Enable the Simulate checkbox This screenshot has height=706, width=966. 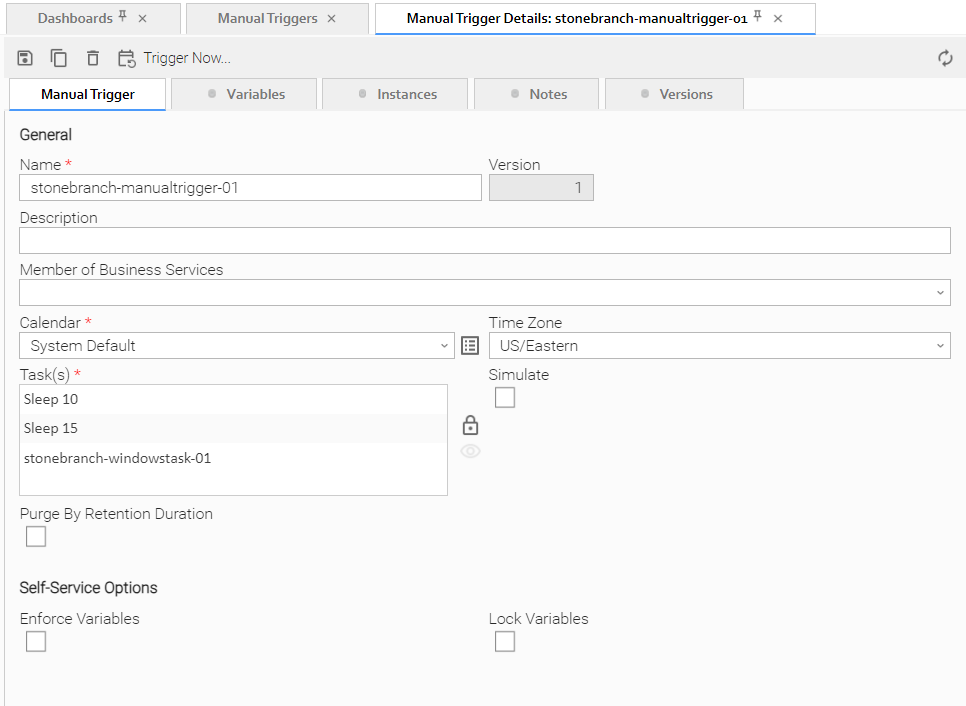[505, 398]
